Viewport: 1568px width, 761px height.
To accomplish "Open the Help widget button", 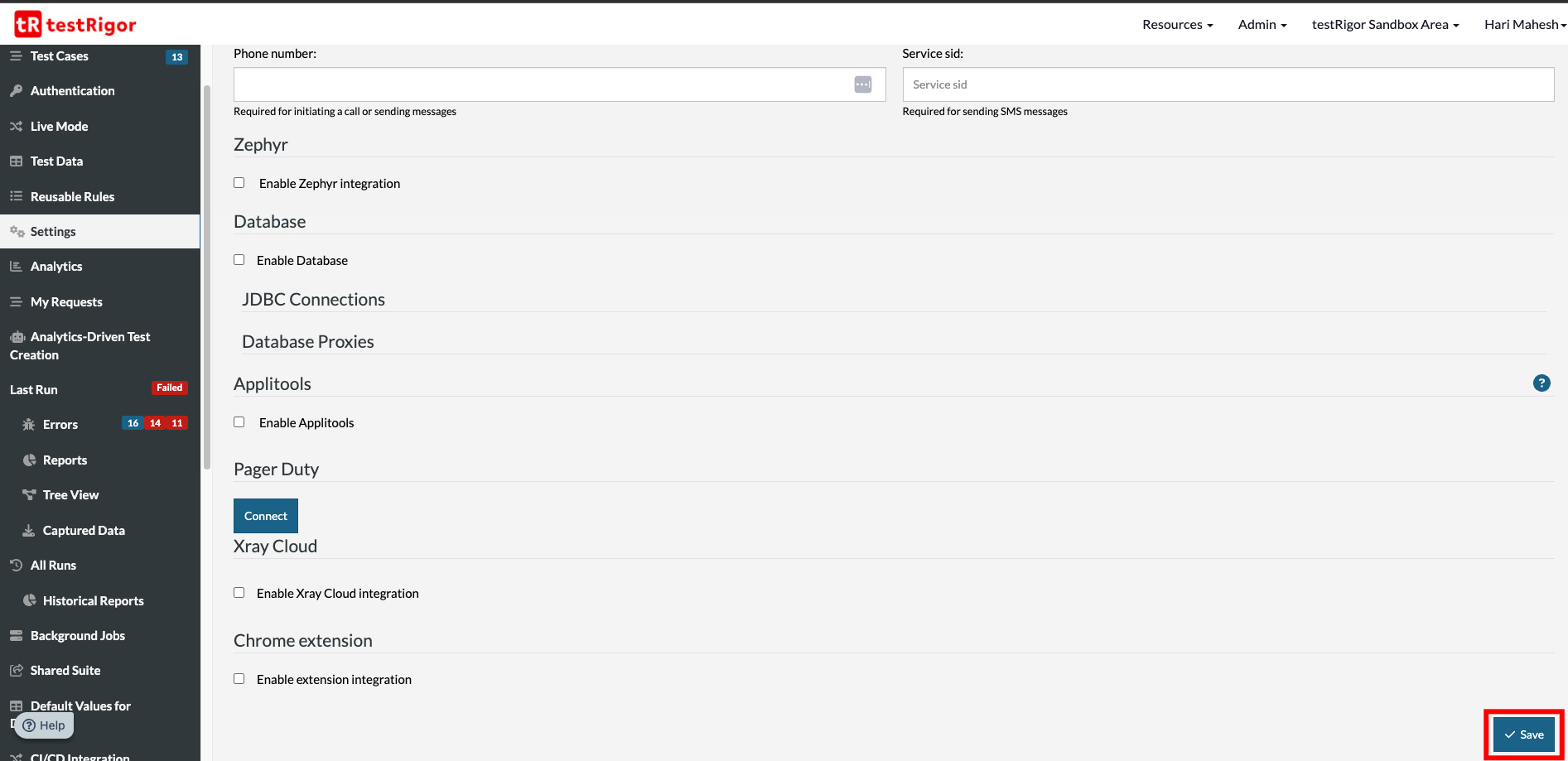I will point(44,725).
